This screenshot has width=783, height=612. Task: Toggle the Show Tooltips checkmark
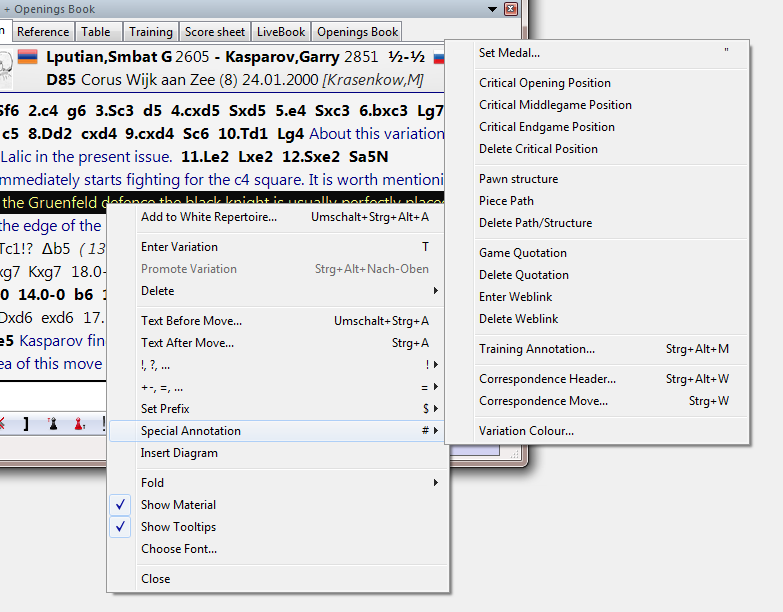[120, 527]
